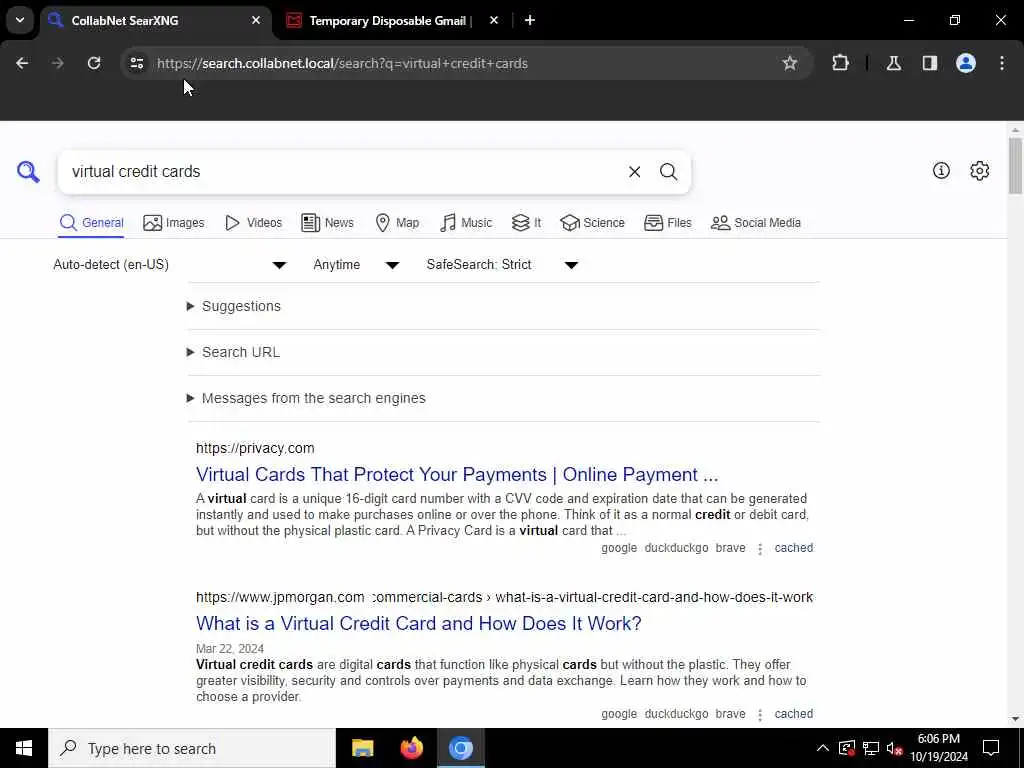
Task: Click the SearXNG magnifier logo
Action: 28,172
